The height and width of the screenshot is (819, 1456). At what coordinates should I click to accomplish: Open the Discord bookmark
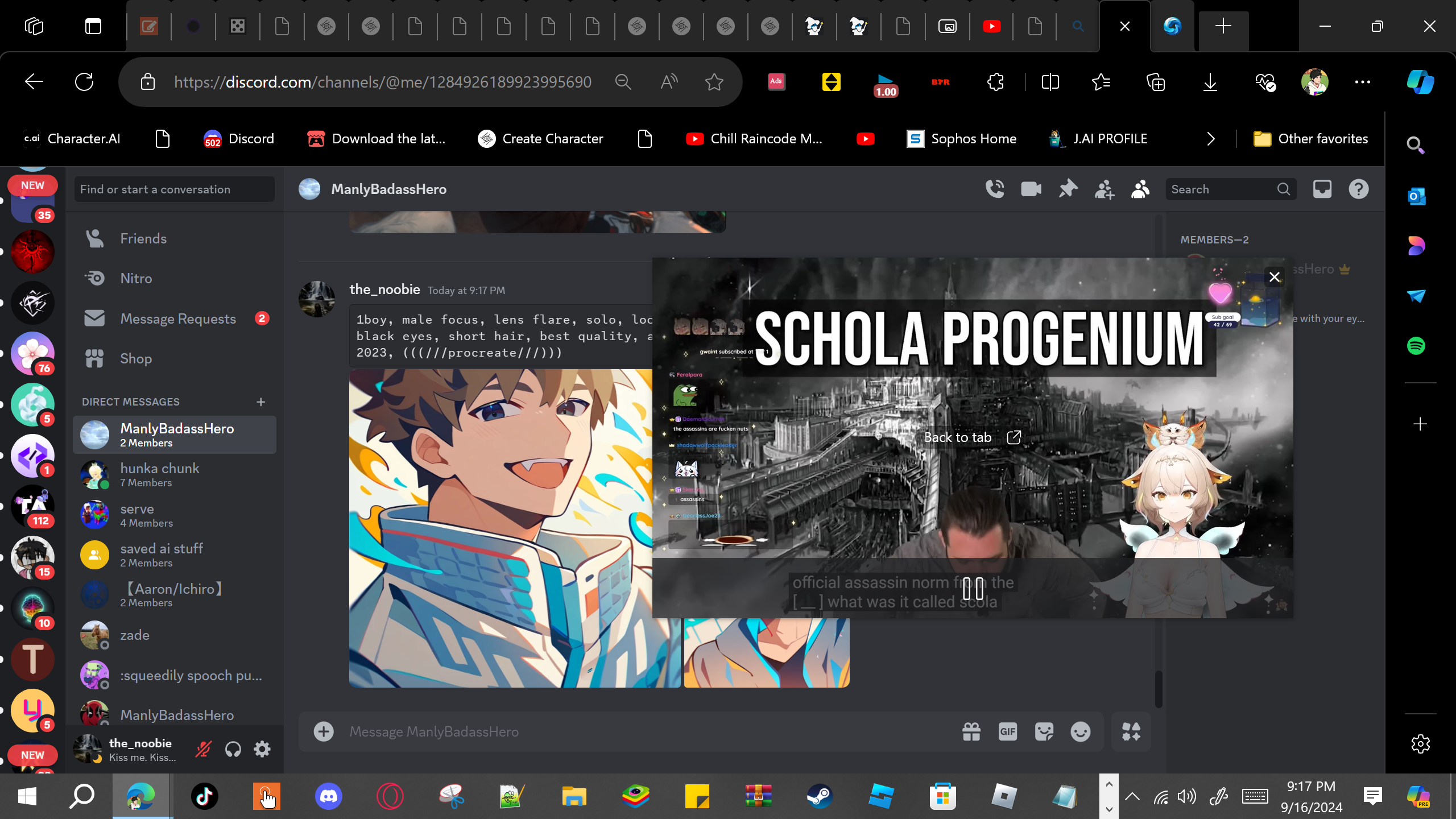click(x=239, y=139)
